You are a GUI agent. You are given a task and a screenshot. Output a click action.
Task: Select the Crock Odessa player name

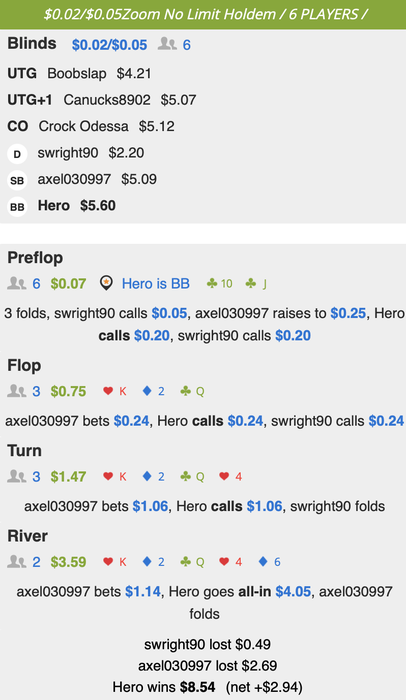(x=84, y=126)
